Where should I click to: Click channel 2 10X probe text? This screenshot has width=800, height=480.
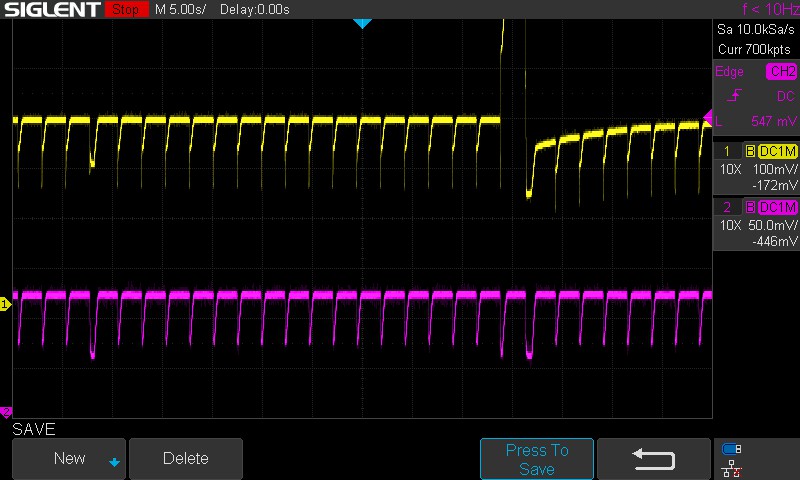point(730,225)
